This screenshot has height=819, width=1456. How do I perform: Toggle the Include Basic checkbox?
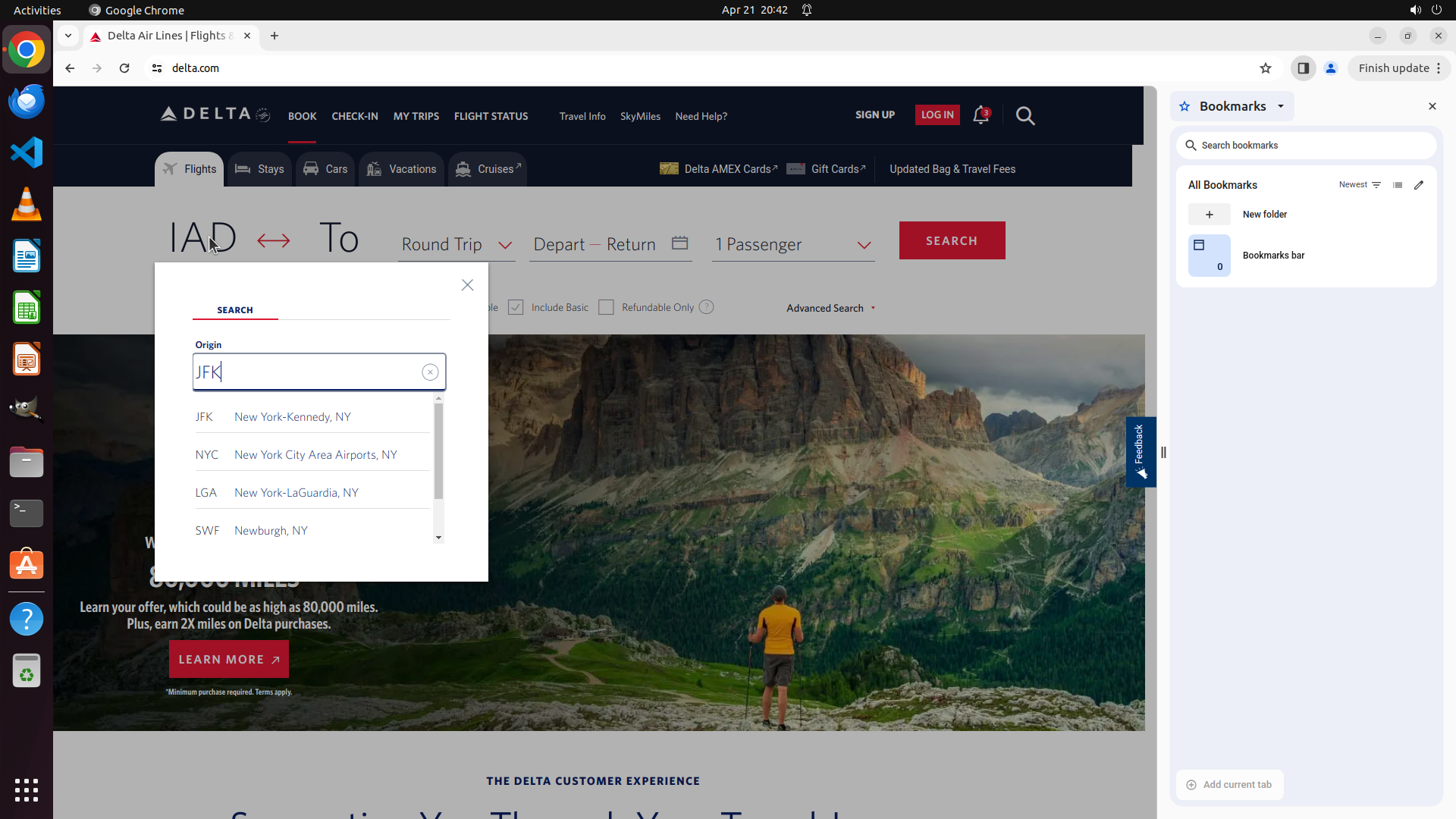coord(516,307)
